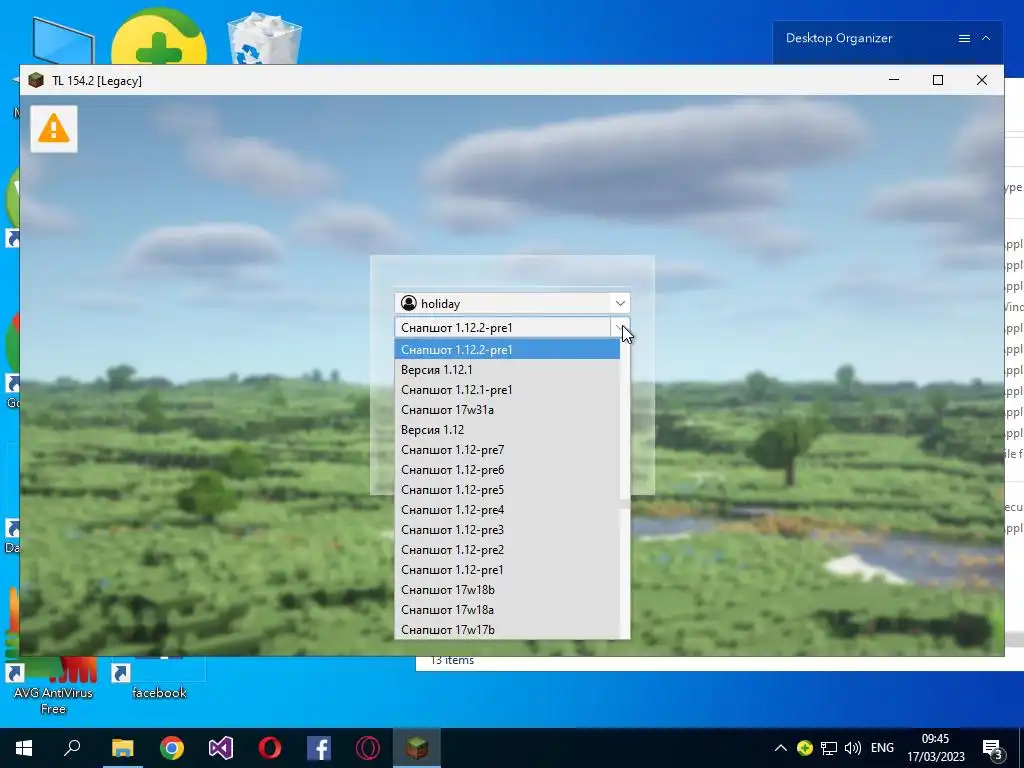
Task: Click green plus tray icon
Action: click(805, 748)
